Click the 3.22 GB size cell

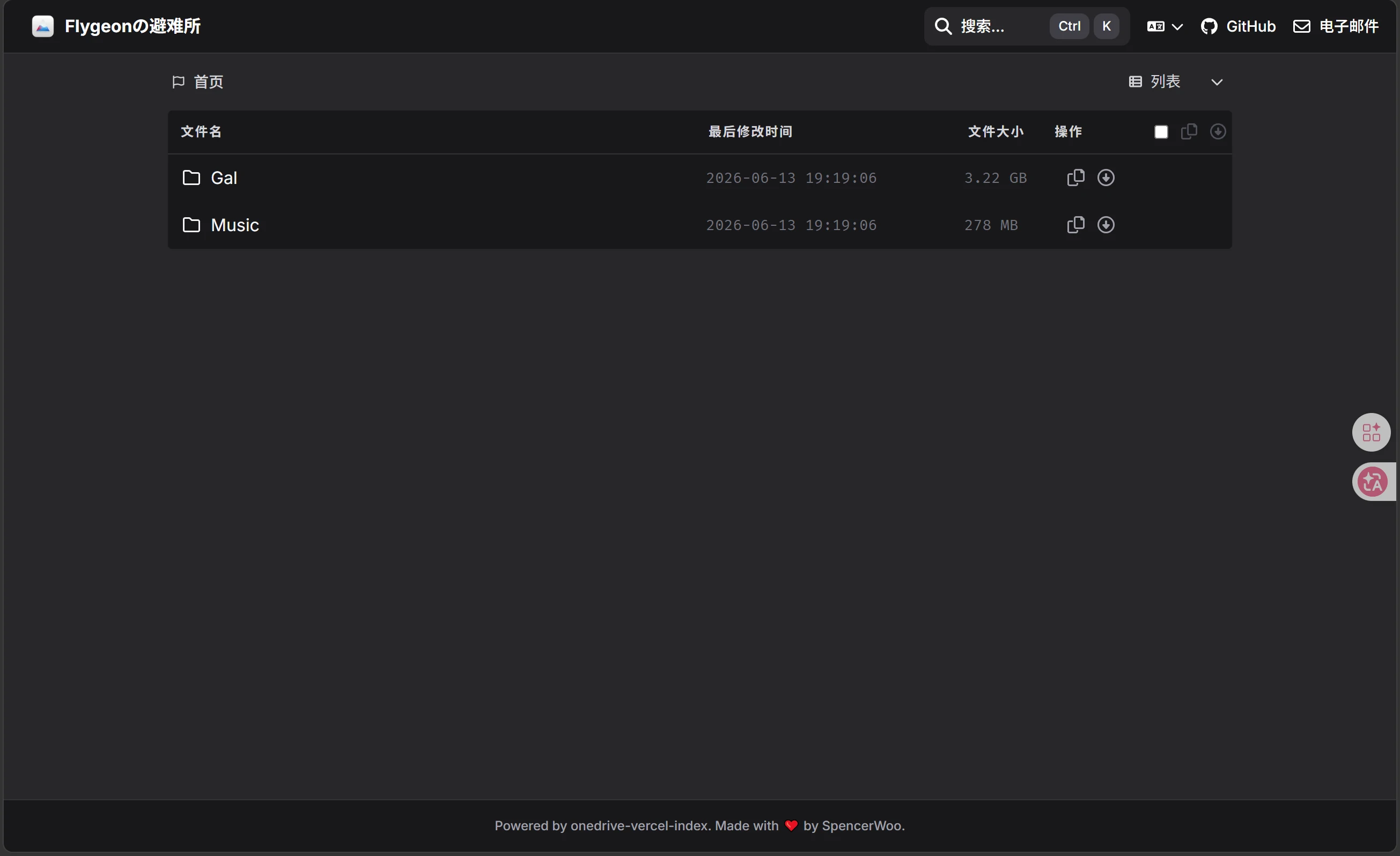click(995, 178)
